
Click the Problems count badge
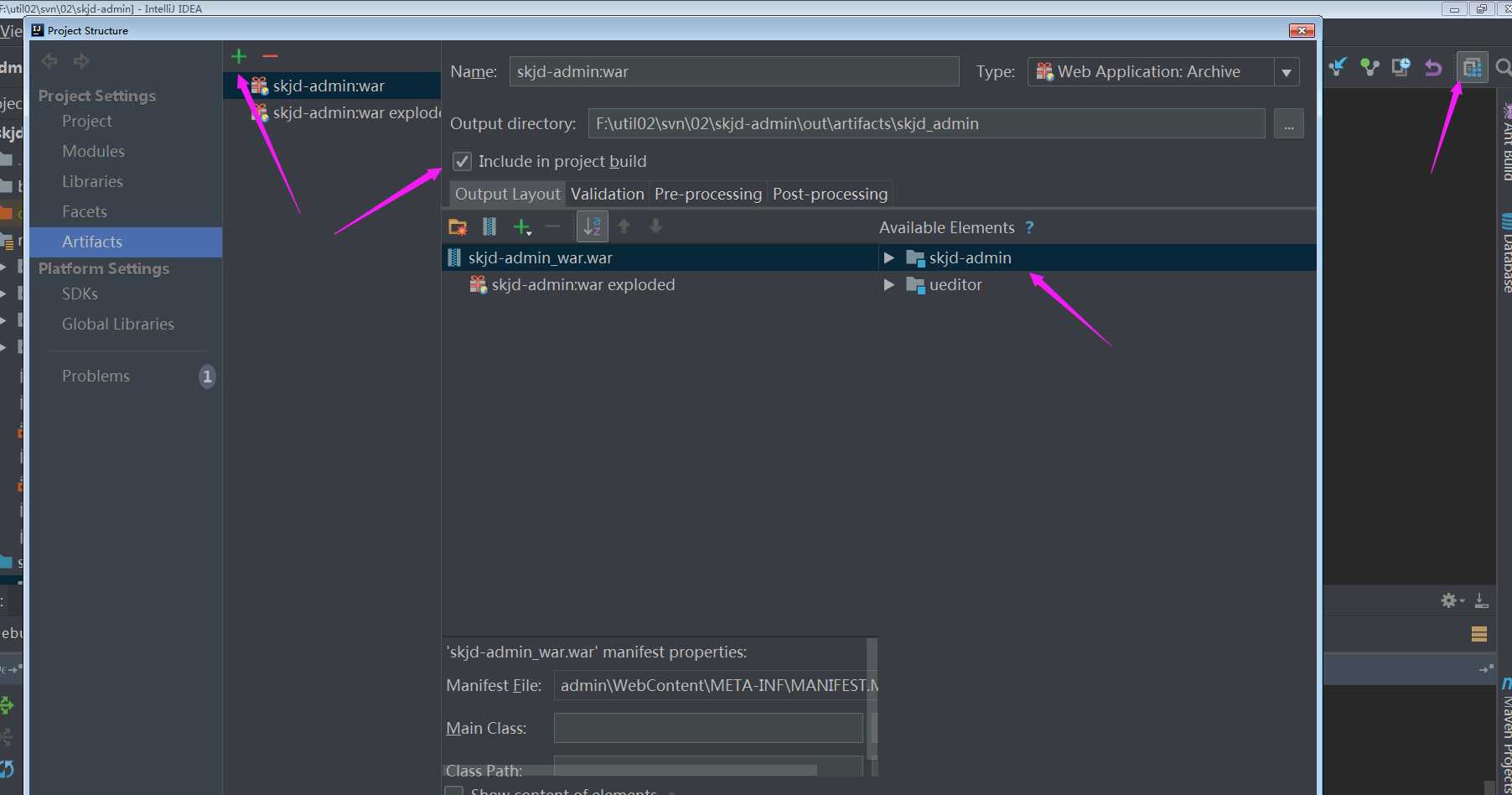click(207, 377)
